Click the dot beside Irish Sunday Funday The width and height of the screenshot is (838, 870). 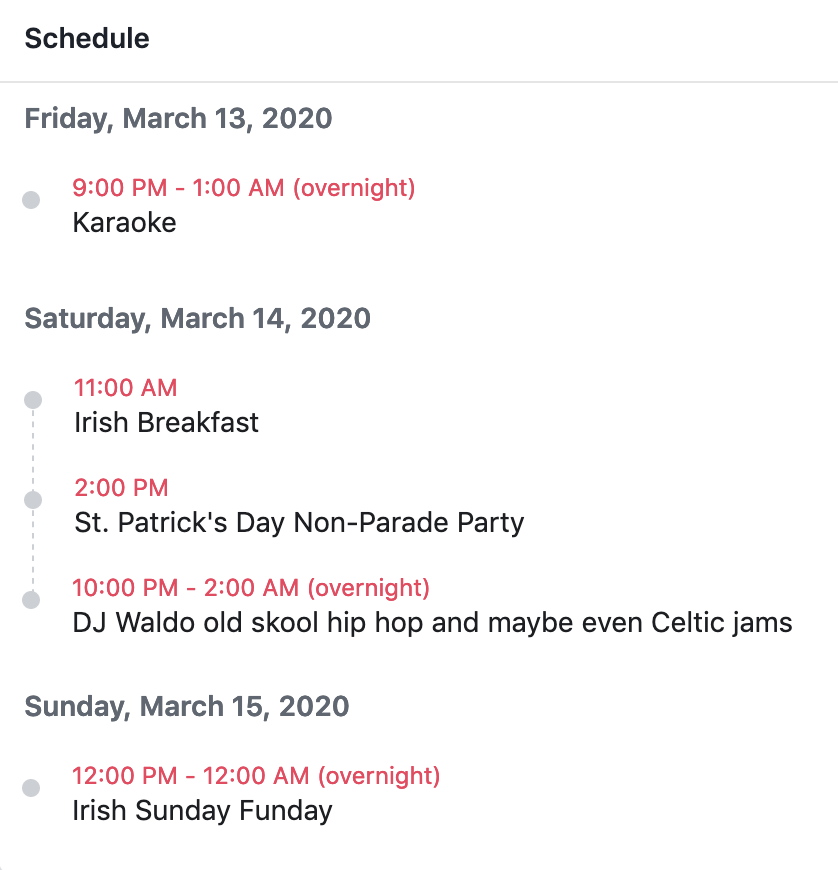point(31,787)
